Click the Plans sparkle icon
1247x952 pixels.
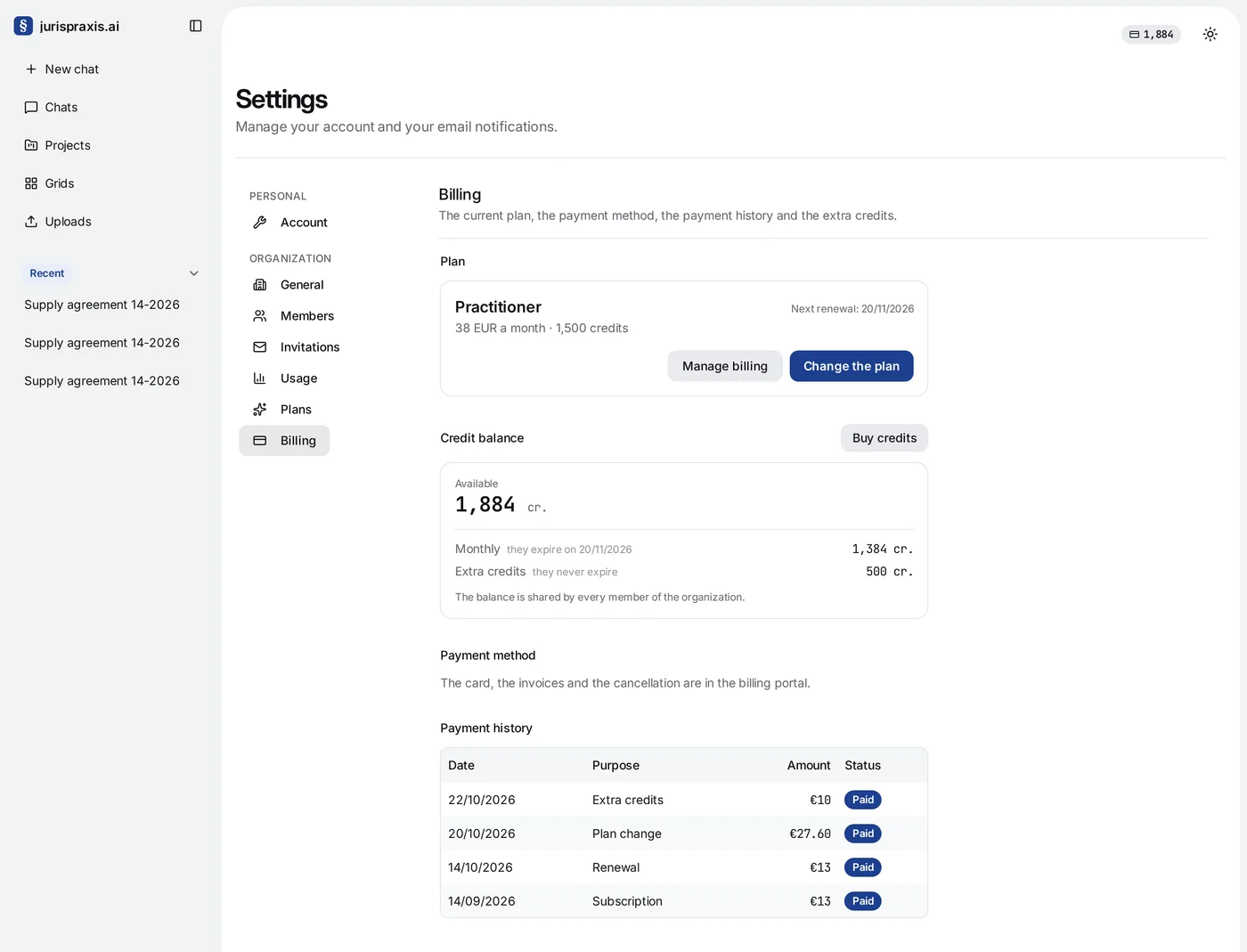coord(260,410)
